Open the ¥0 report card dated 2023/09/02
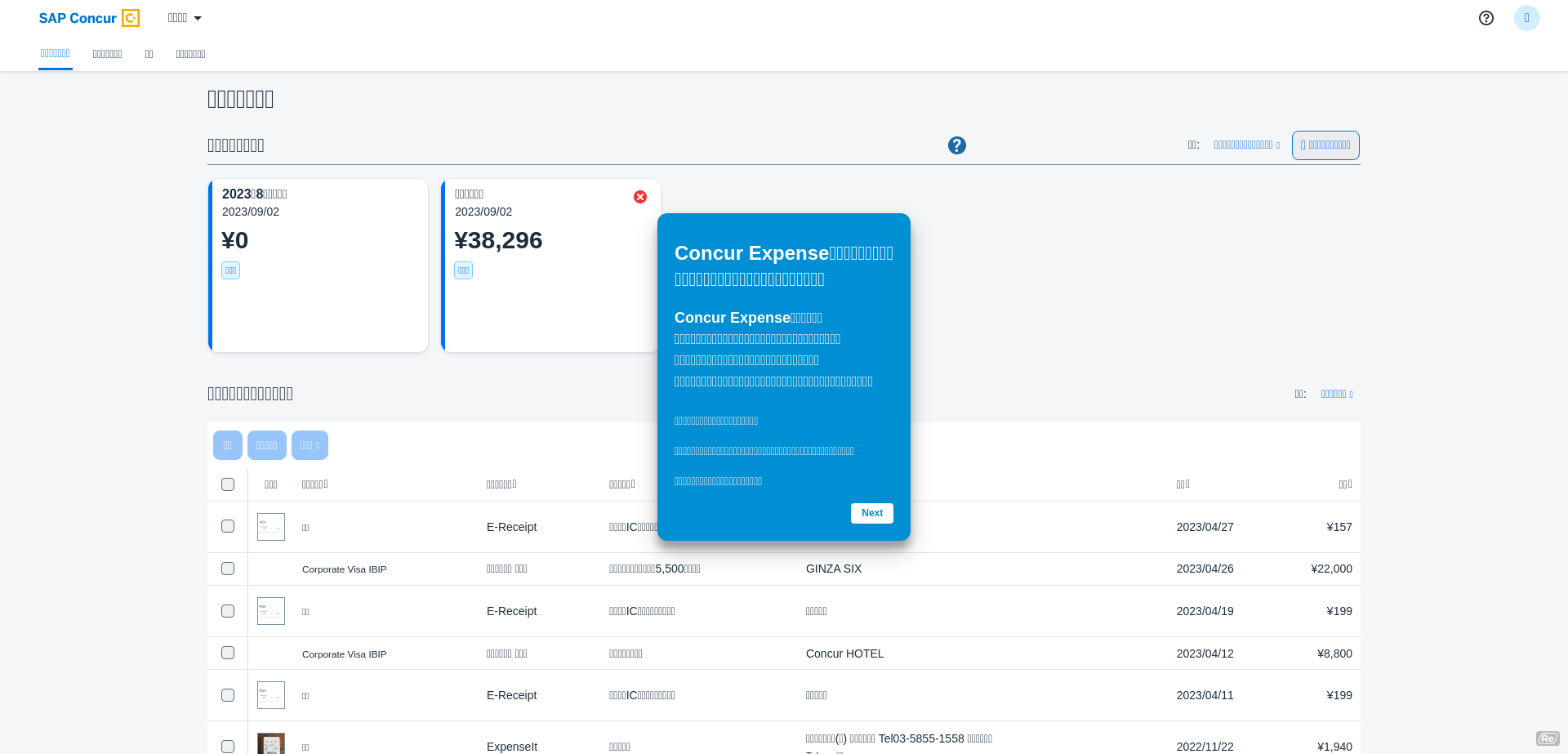The height and width of the screenshot is (754, 1568). tap(318, 265)
